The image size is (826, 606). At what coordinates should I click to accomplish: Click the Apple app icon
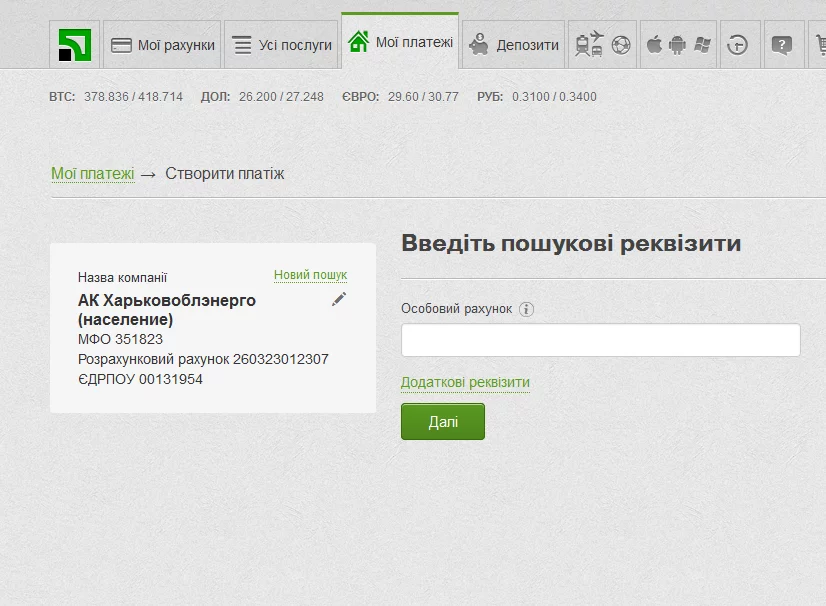654,44
